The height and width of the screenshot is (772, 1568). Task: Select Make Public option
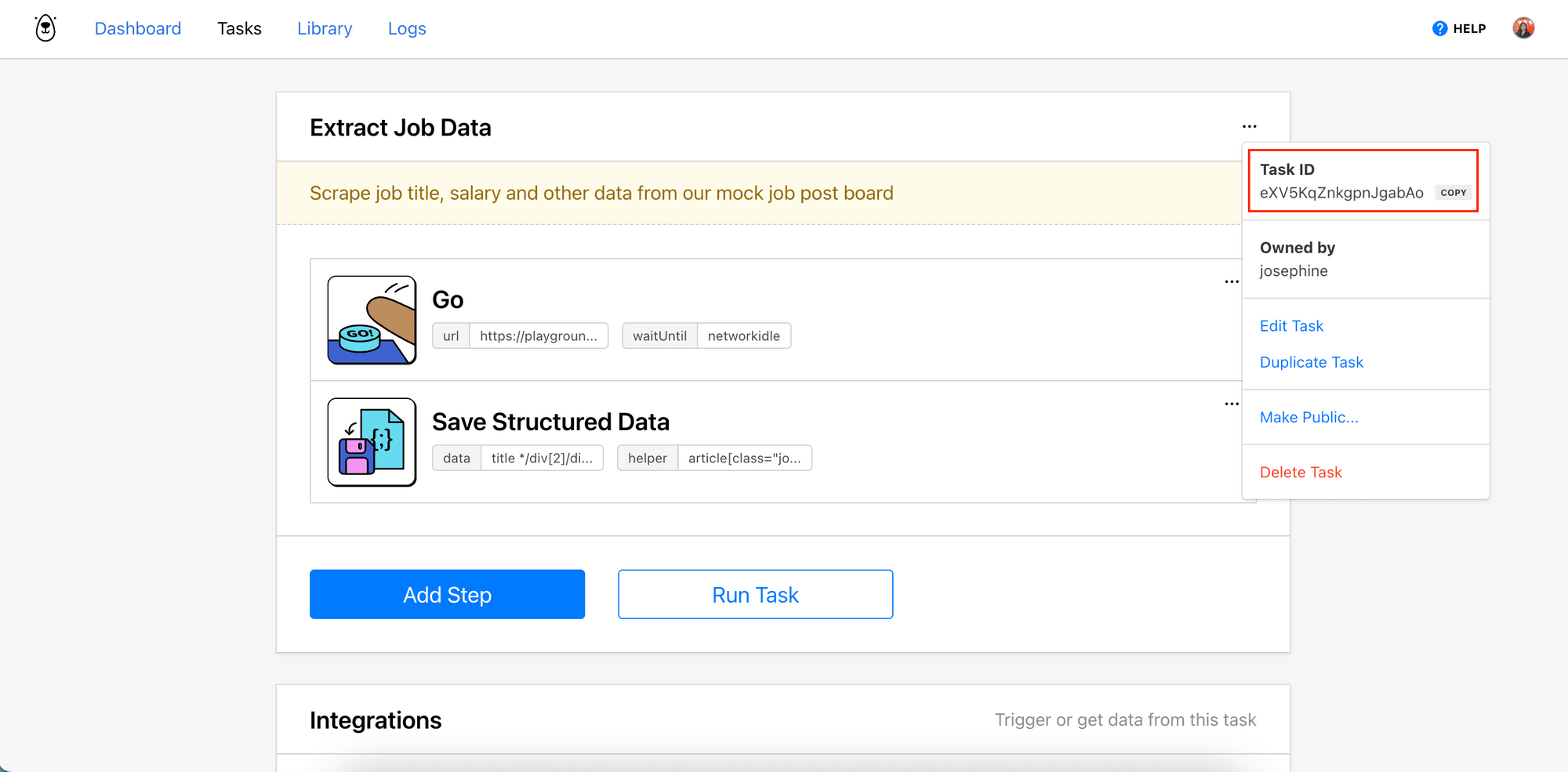(x=1308, y=418)
